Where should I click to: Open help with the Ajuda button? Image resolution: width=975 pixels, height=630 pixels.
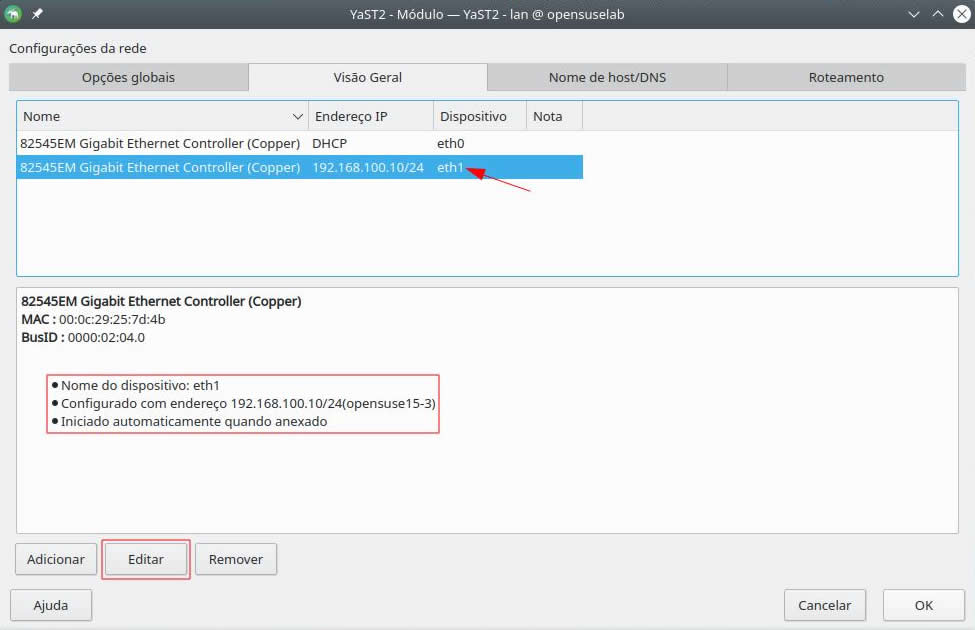click(x=51, y=605)
